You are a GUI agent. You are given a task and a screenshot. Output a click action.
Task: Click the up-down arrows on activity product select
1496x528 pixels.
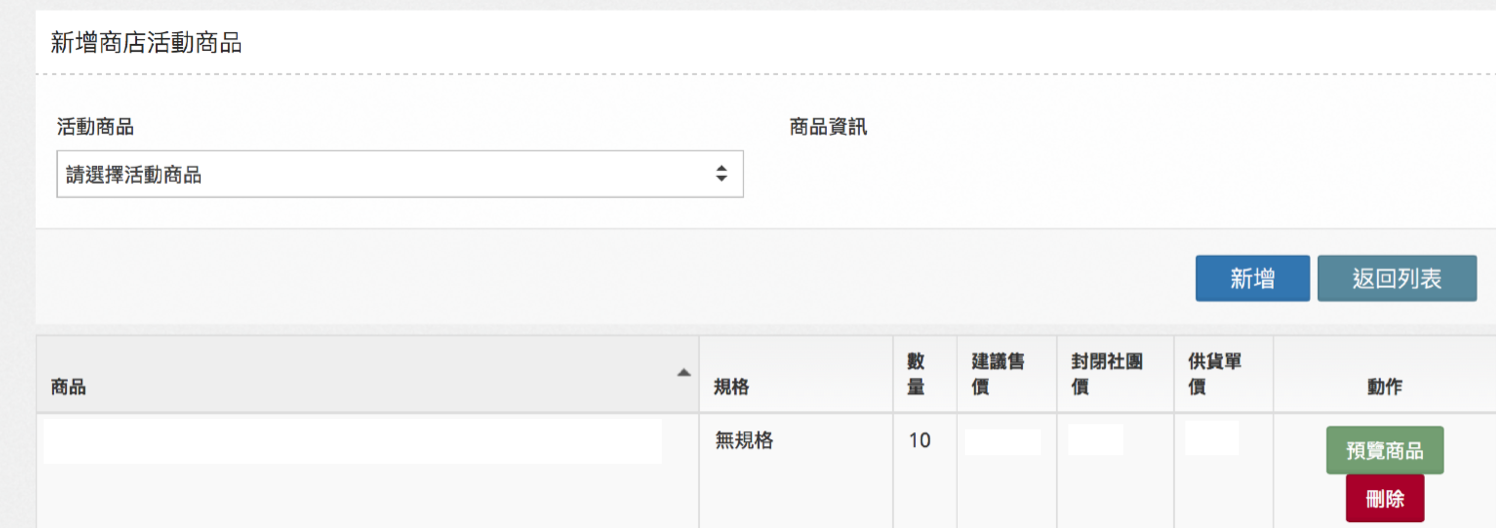point(721,174)
